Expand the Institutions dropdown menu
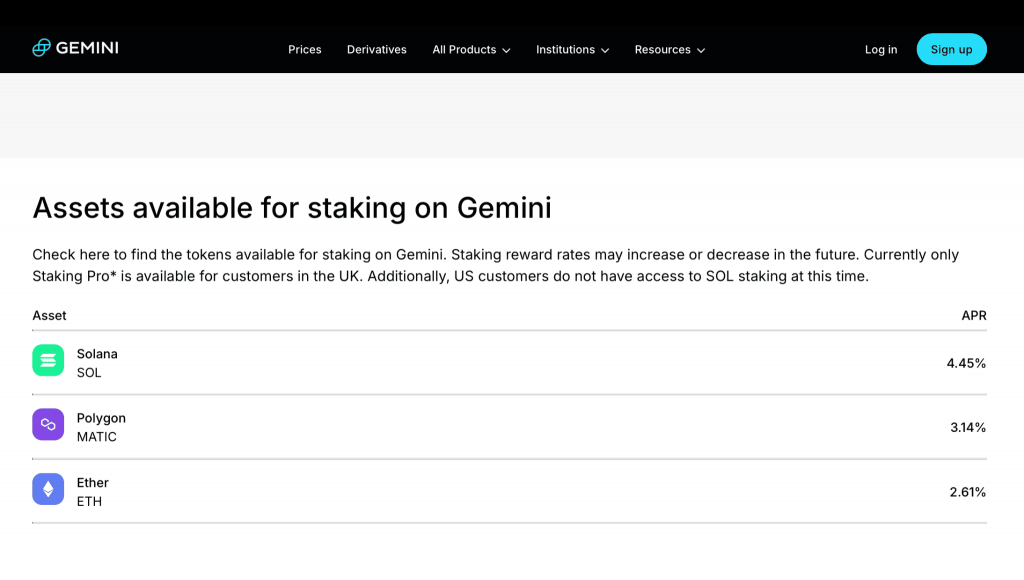Viewport: 1024px width, 580px height. 573,50
